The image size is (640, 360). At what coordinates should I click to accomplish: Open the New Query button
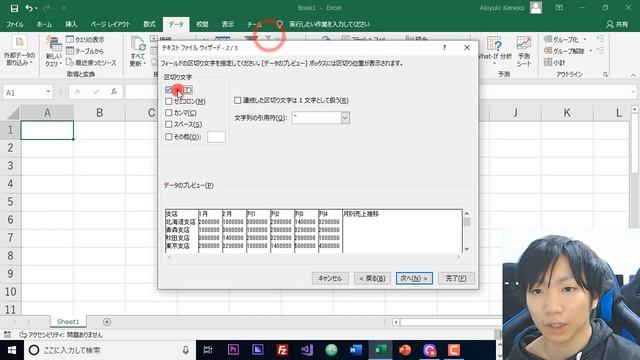pyautogui.click(x=53, y=51)
